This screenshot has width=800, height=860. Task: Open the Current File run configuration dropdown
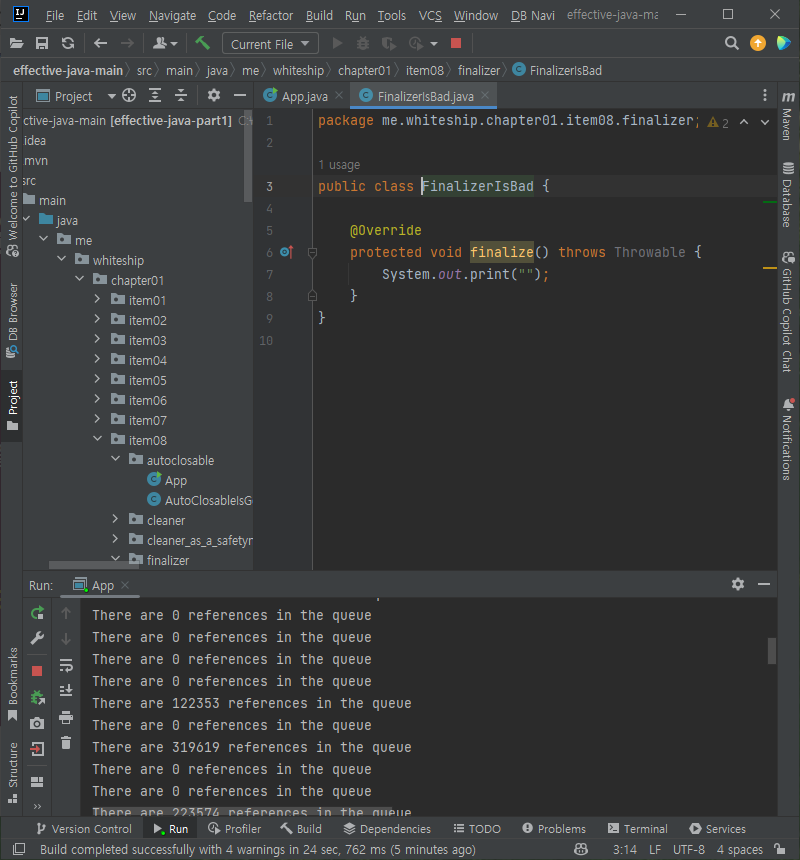270,44
